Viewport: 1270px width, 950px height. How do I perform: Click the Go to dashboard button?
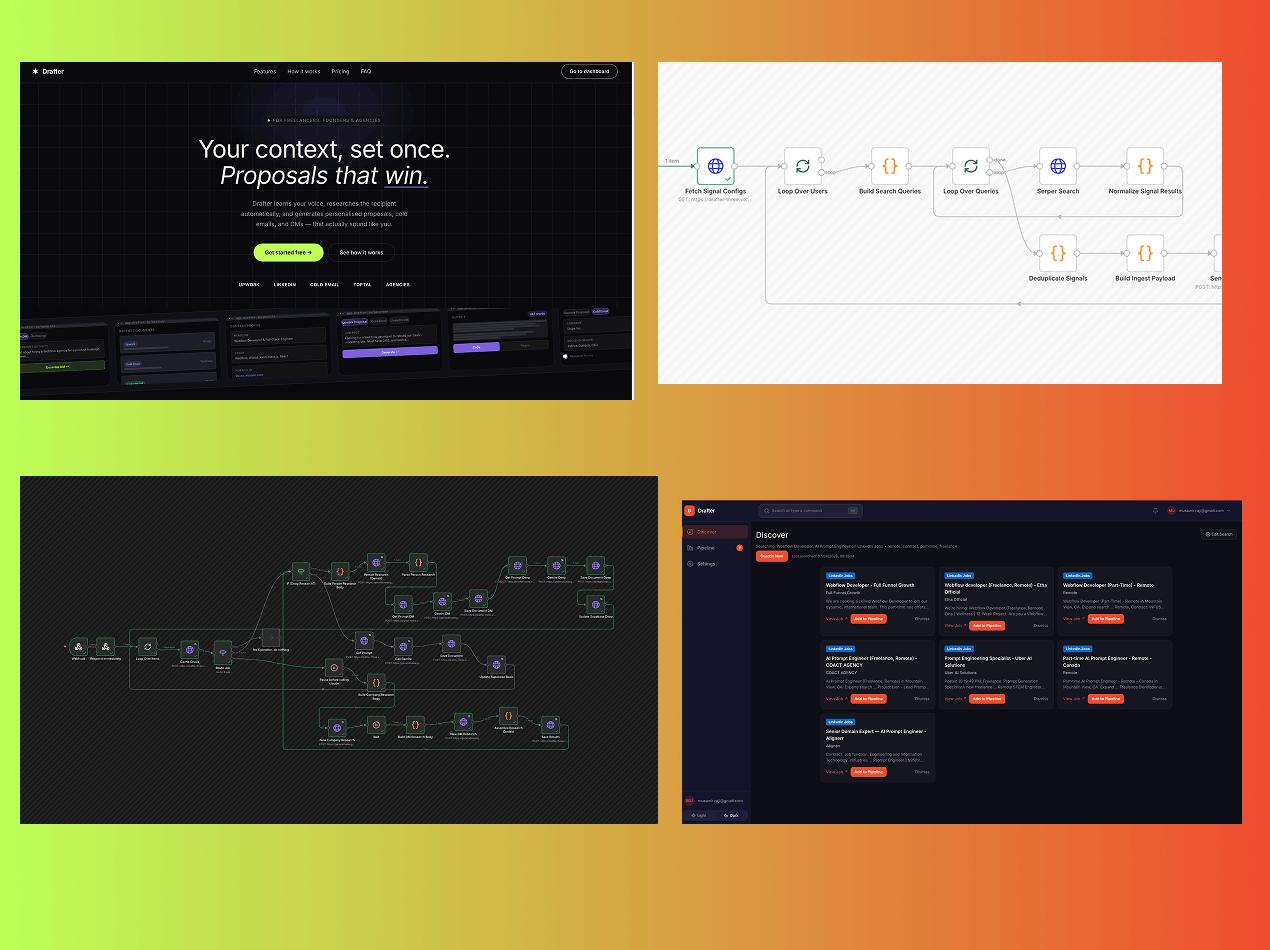(589, 72)
